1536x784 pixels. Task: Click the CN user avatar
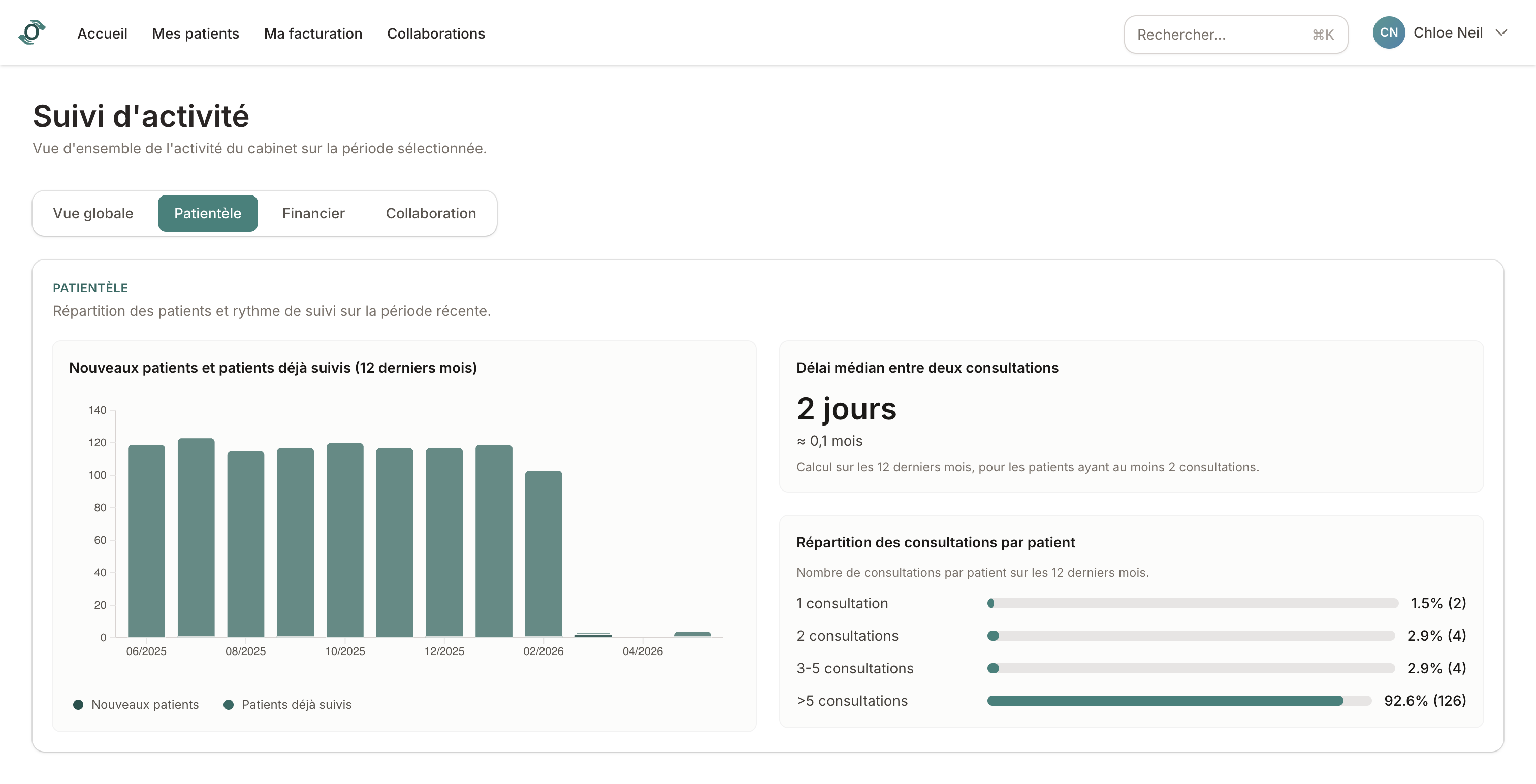pos(1389,33)
